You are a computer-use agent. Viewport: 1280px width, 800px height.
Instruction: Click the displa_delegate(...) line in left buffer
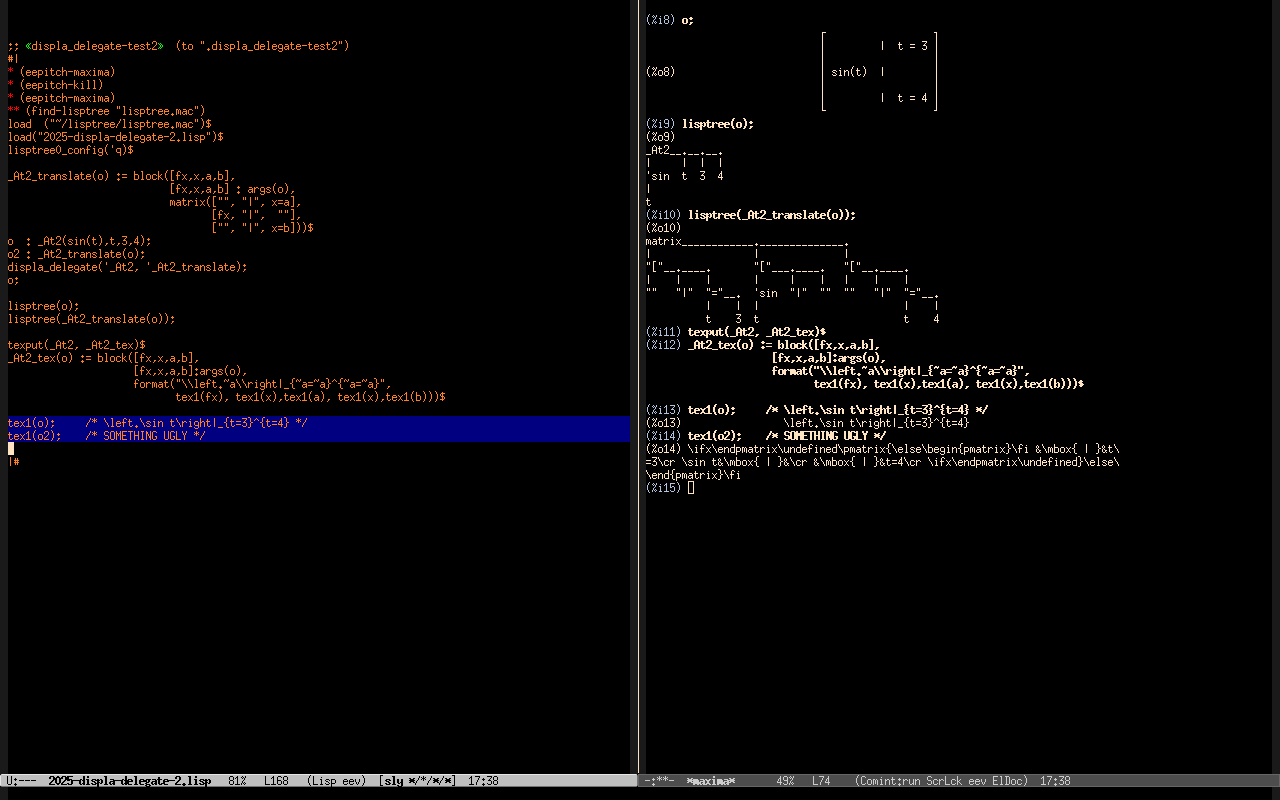(x=127, y=267)
